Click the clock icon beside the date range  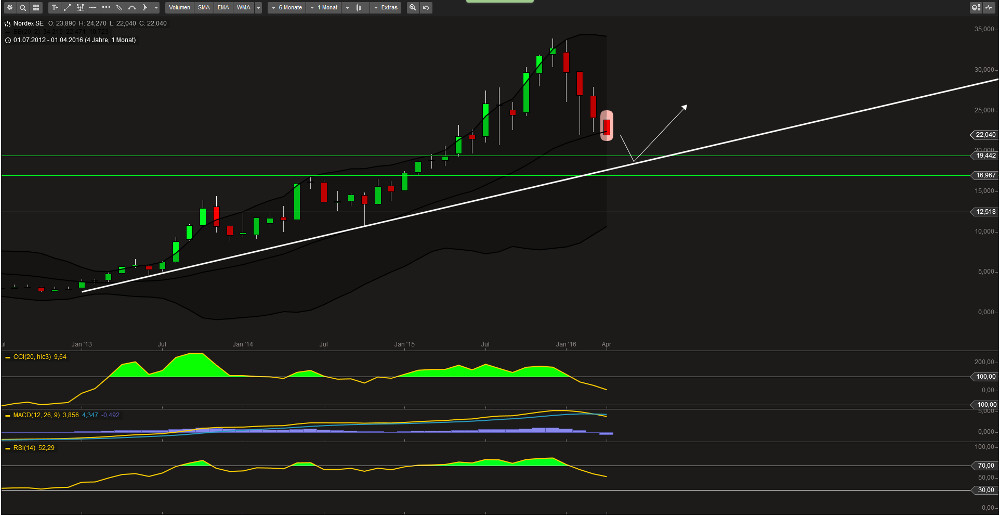(8, 40)
